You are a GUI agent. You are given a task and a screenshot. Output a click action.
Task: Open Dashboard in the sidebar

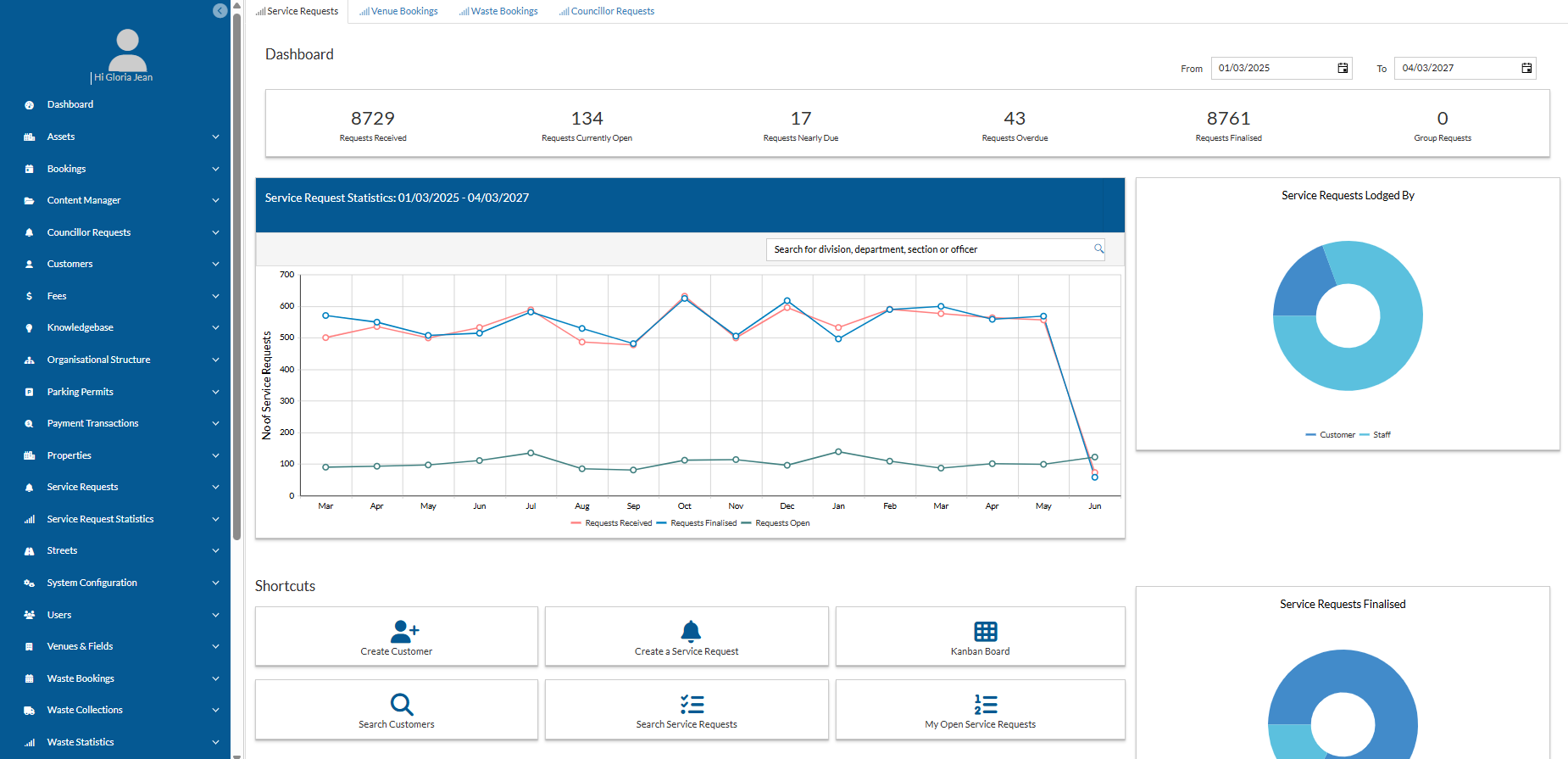click(x=70, y=105)
